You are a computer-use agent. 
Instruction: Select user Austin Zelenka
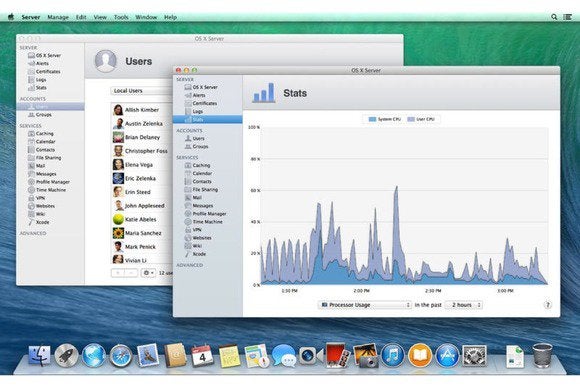pyautogui.click(x=142, y=124)
